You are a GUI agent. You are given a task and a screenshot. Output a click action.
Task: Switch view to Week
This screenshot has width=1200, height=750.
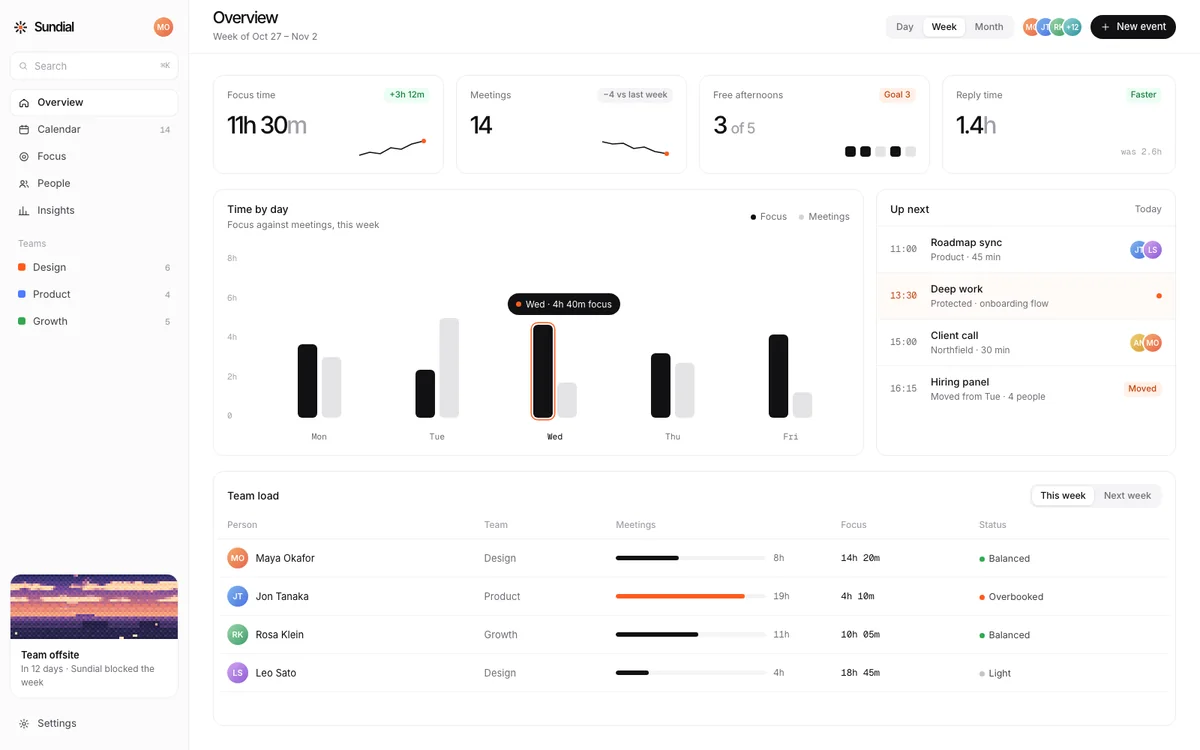(944, 27)
